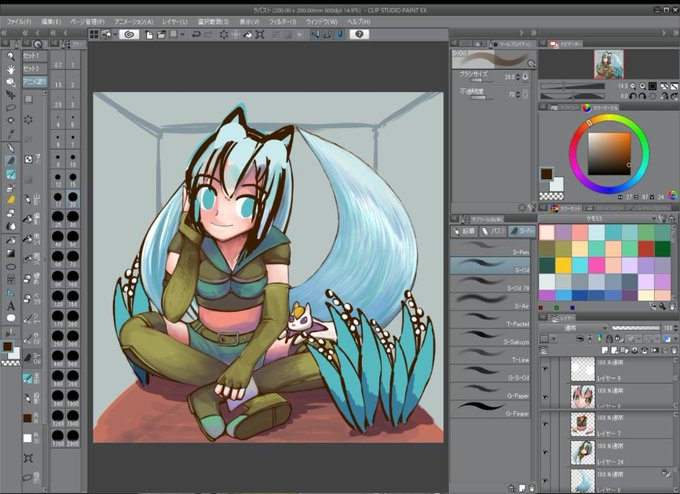Open dropdown arrow beside save icon
The width and height of the screenshot is (680, 494).
click(182, 35)
